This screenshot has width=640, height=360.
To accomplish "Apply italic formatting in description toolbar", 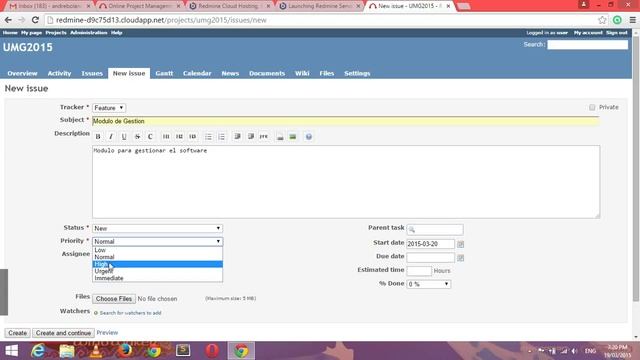I will pos(111,137).
